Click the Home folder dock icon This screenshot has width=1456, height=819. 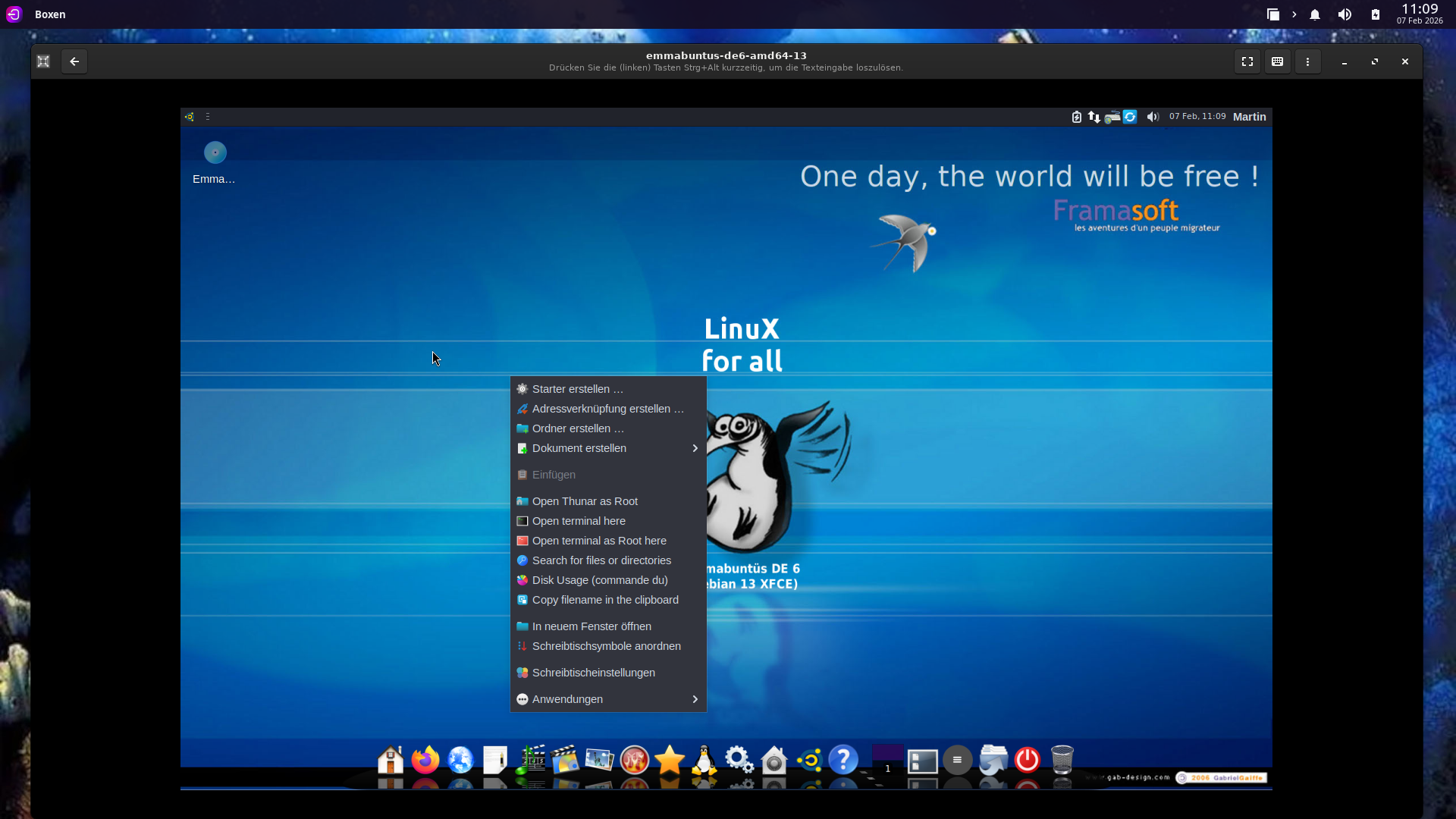click(391, 759)
